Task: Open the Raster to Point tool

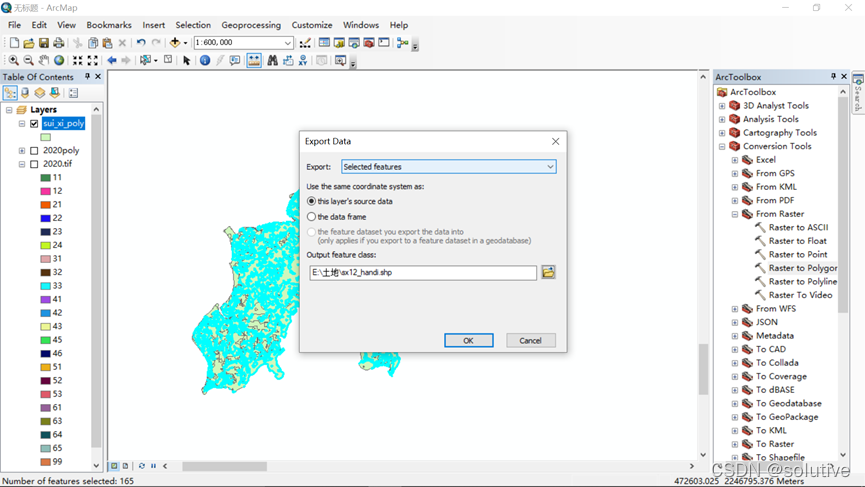Action: [798, 254]
